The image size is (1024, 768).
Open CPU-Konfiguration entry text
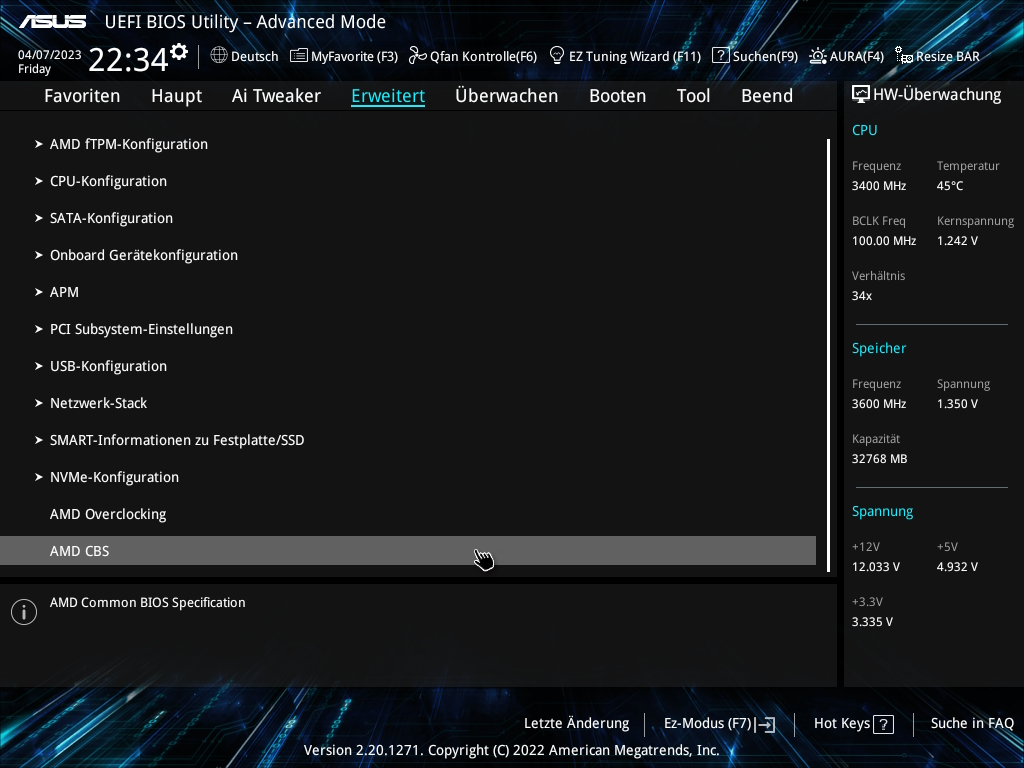coord(108,182)
